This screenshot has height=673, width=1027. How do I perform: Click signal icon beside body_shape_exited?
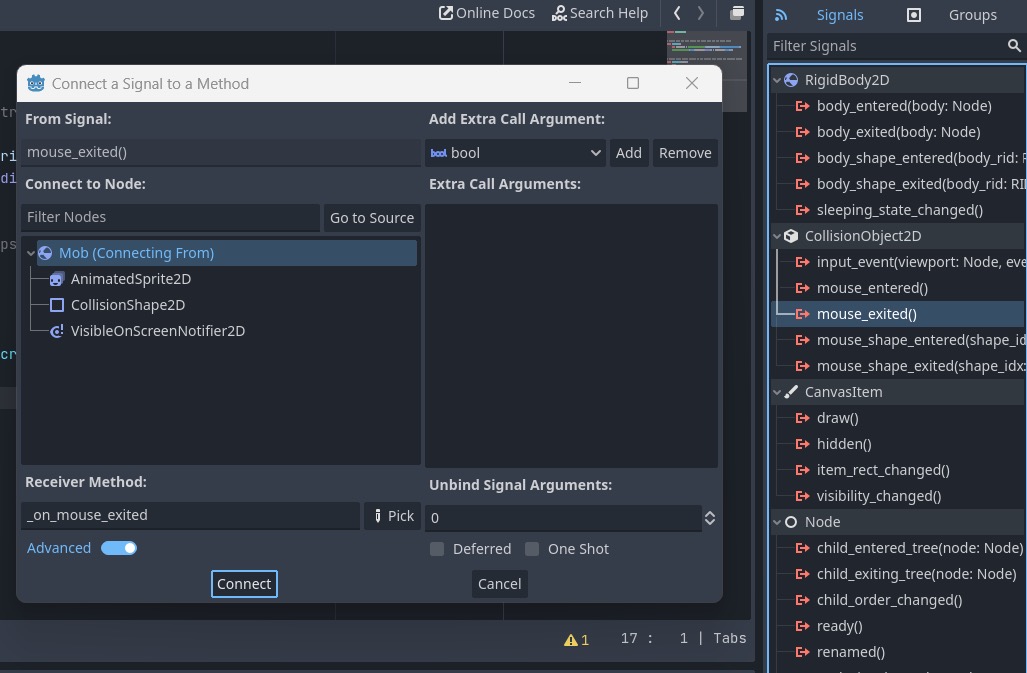pos(802,185)
